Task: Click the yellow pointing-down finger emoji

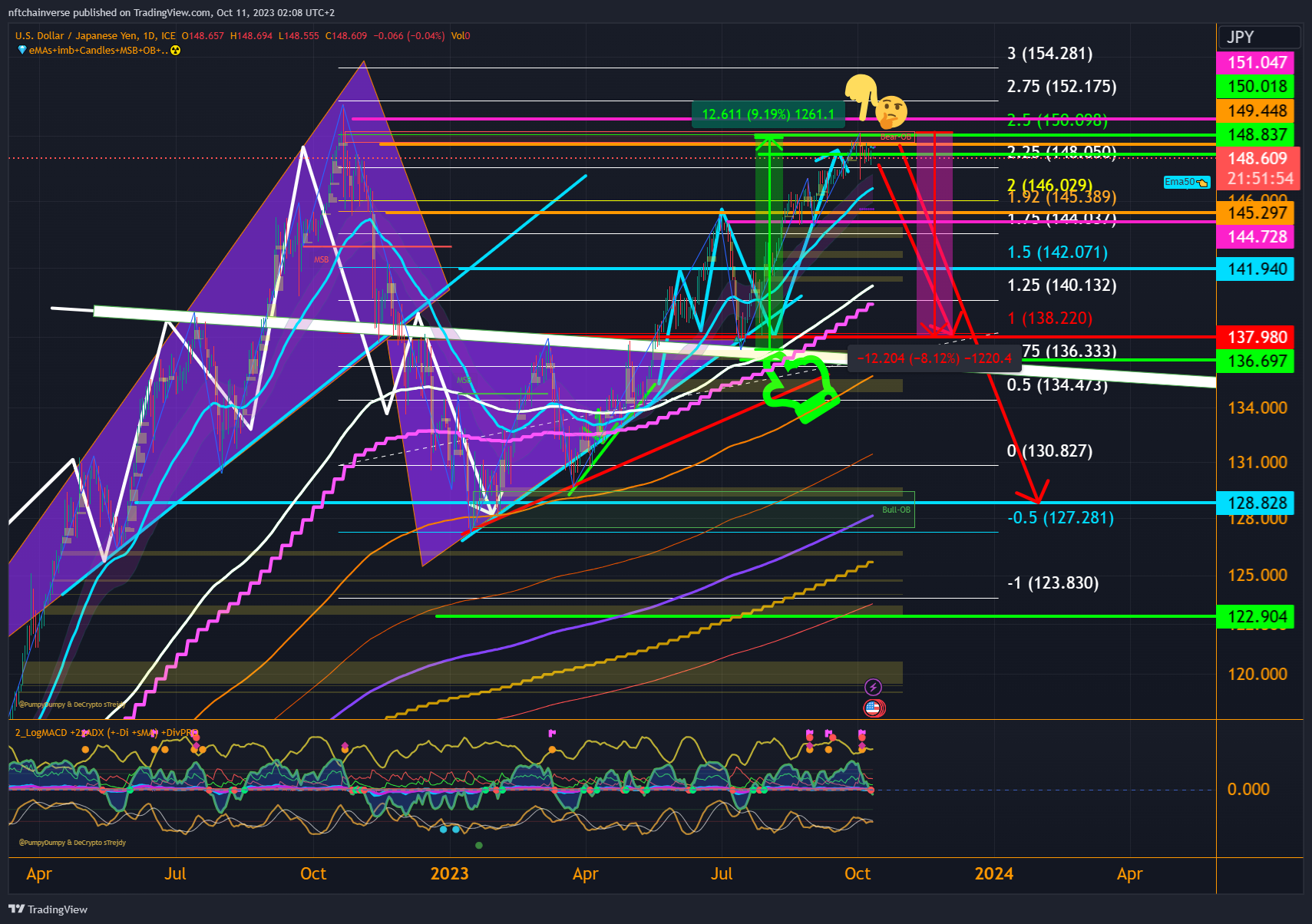Action: [x=861, y=97]
